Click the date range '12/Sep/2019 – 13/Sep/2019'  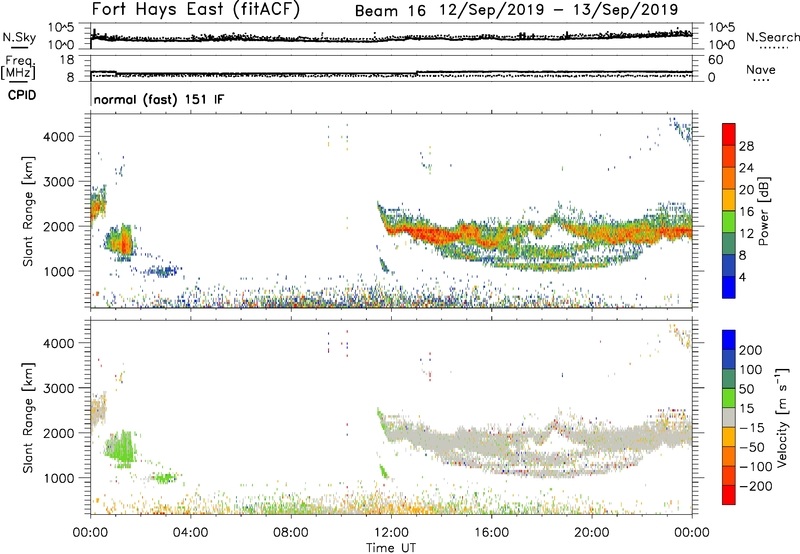coord(559,10)
